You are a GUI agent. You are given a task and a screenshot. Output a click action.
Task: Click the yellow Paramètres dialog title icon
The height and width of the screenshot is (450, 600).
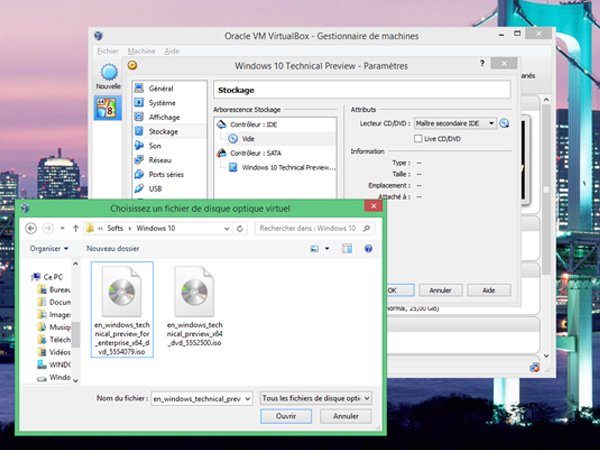coord(132,65)
